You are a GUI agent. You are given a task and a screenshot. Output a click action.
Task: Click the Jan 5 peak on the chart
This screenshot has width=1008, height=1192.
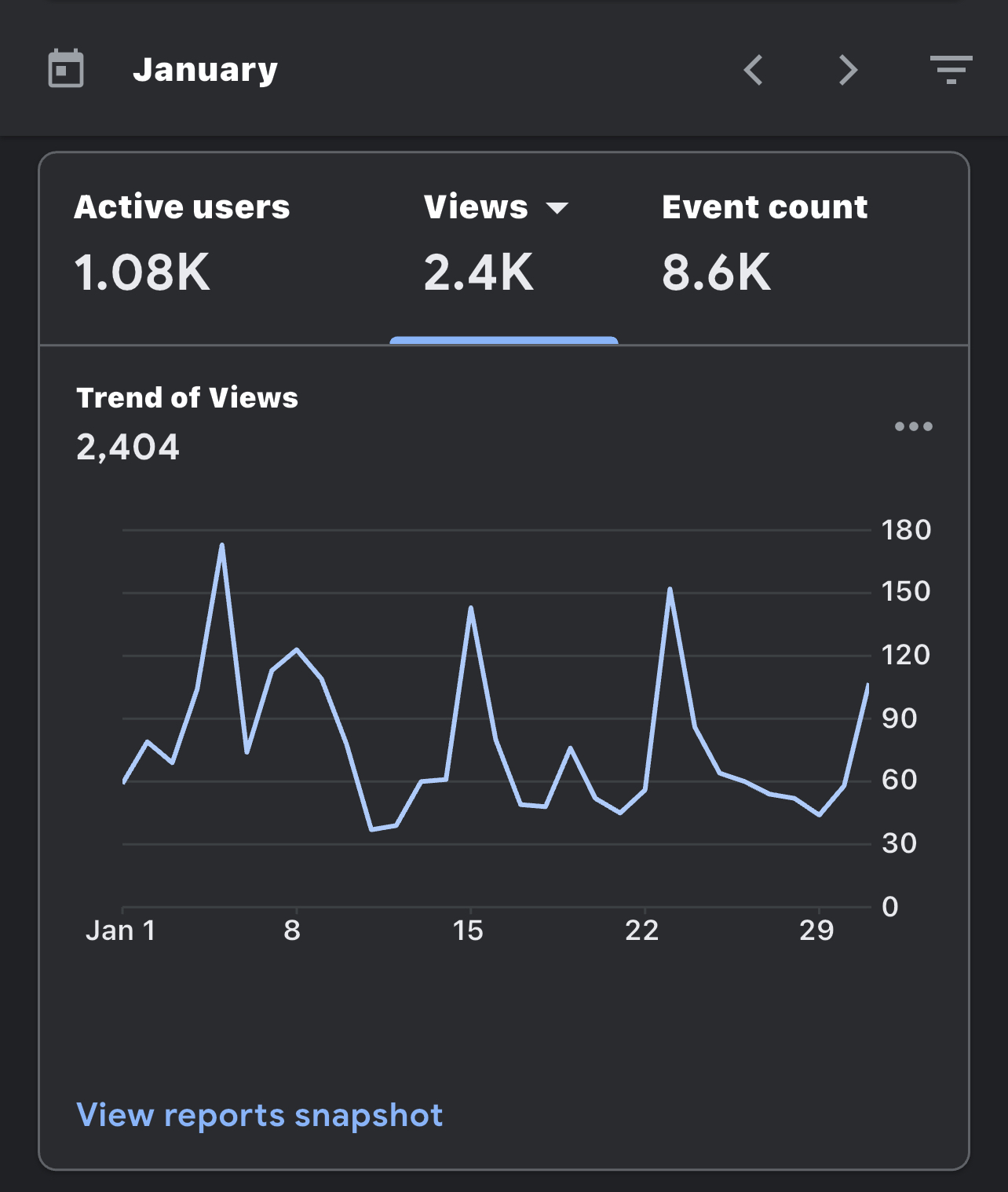(222, 544)
